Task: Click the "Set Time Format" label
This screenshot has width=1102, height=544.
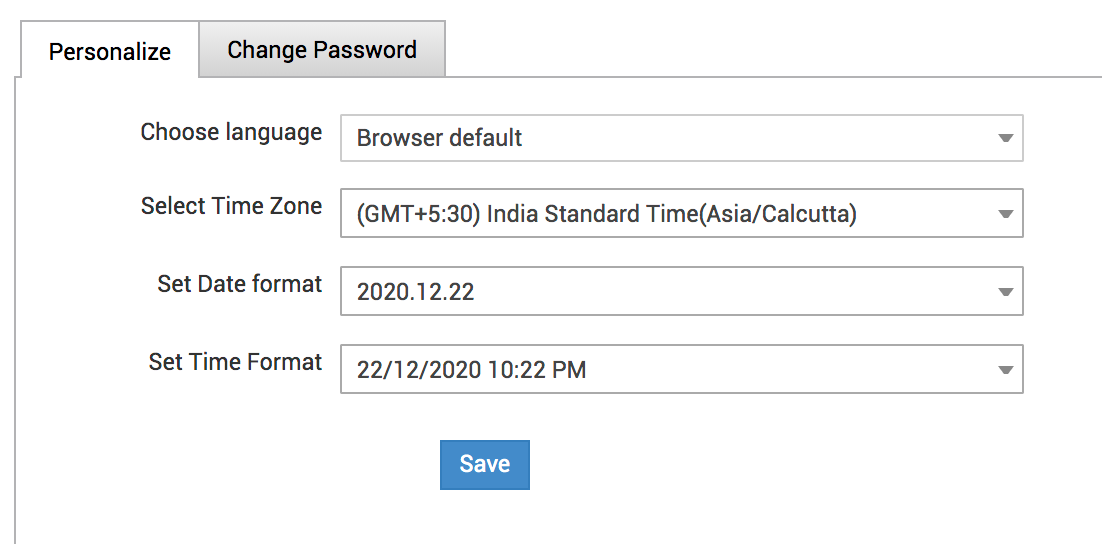Action: (x=235, y=362)
